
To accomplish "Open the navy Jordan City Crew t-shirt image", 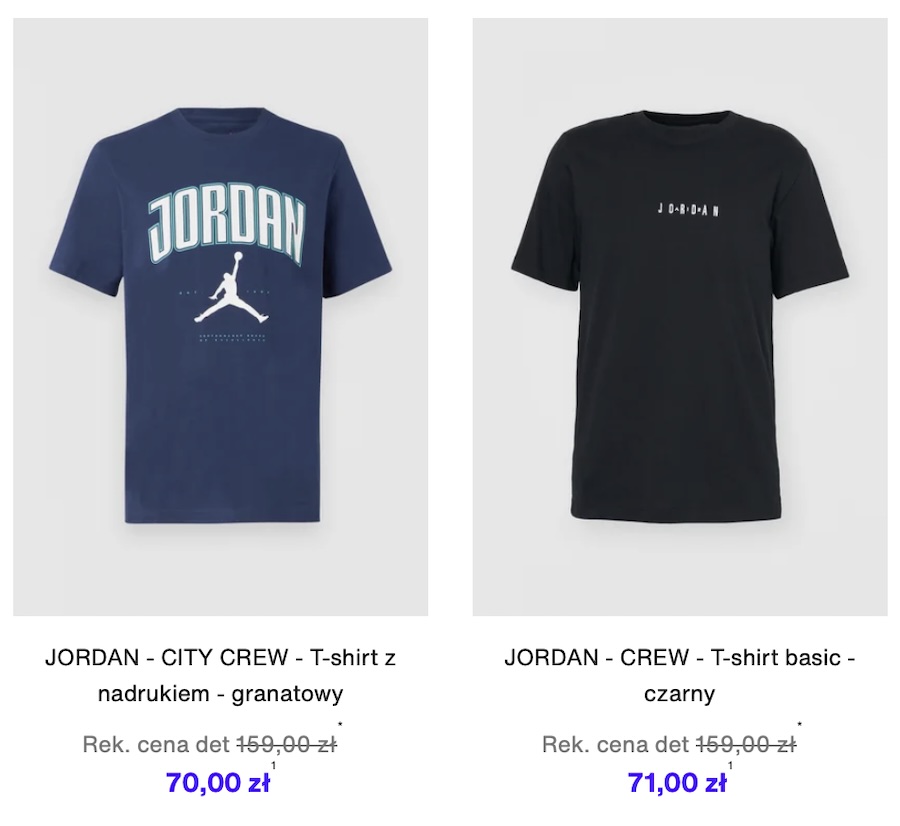I will coord(220,317).
